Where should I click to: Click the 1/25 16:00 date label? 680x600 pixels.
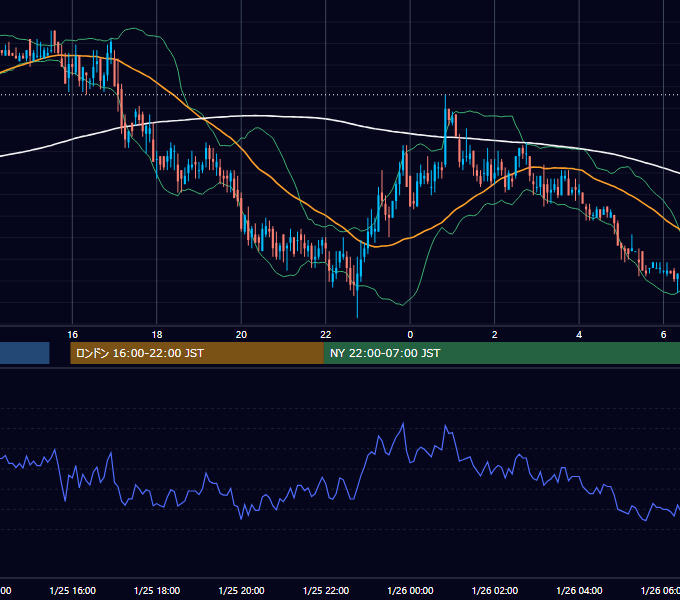72,591
